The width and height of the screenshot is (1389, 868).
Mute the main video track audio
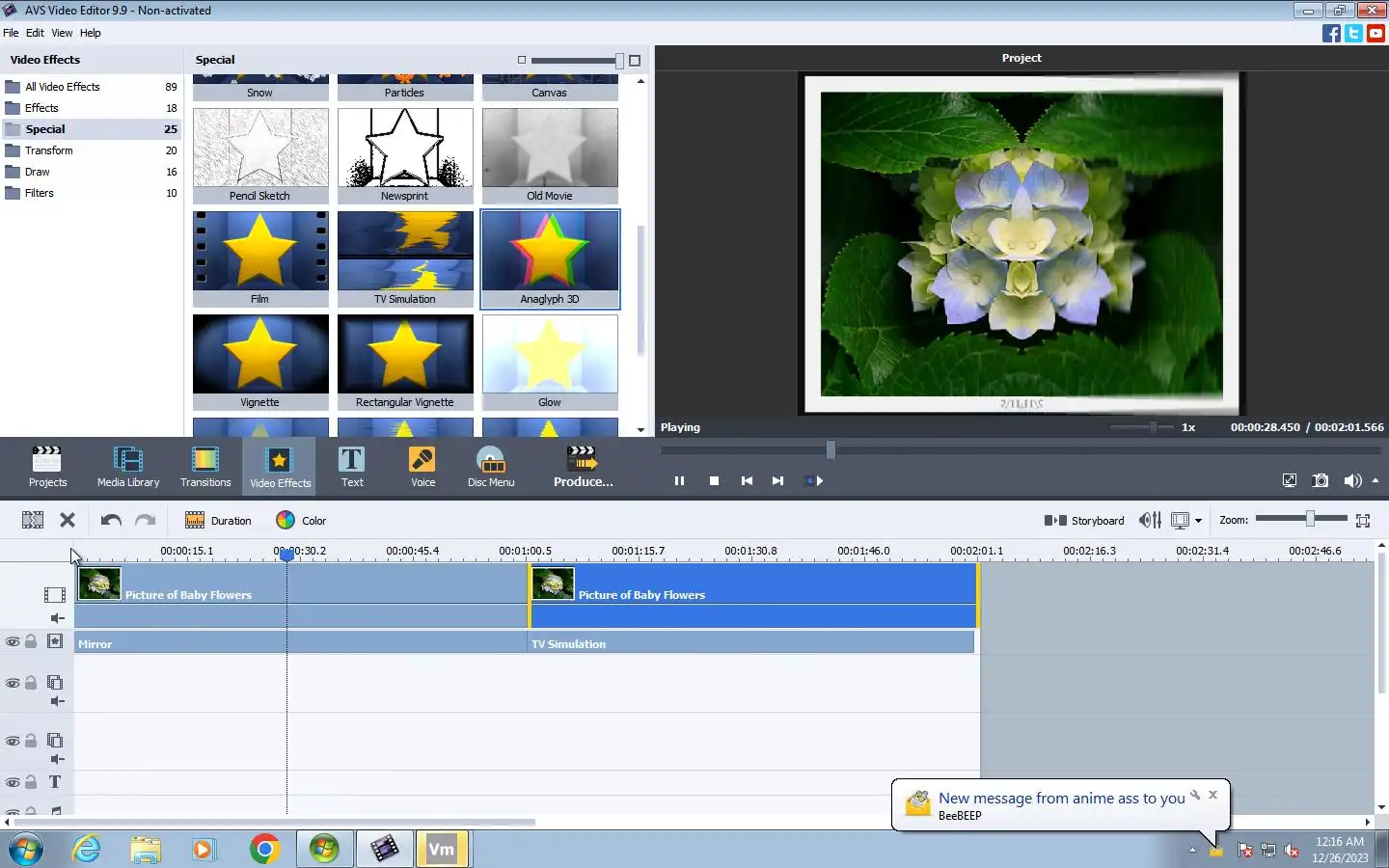pyautogui.click(x=57, y=618)
